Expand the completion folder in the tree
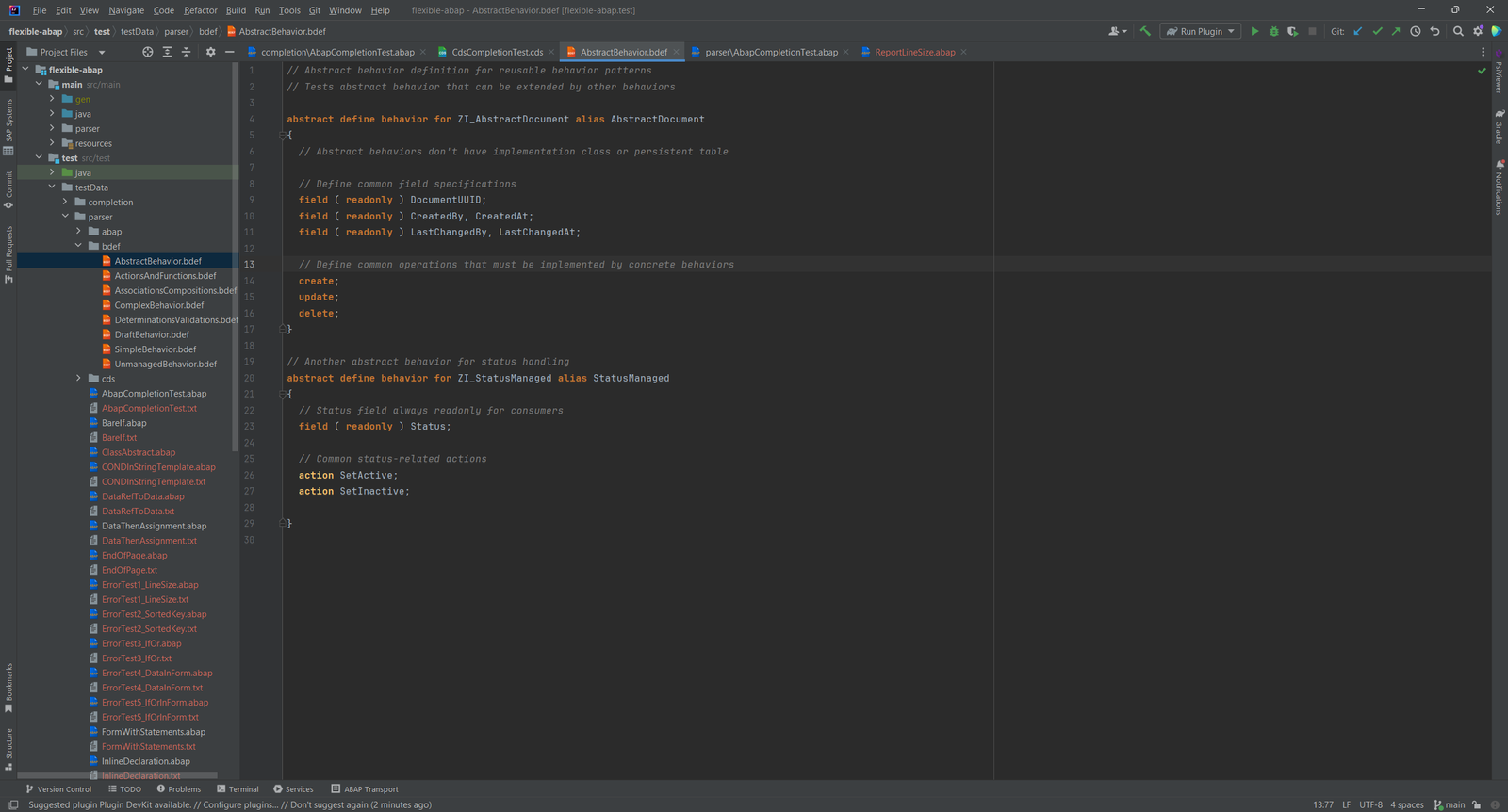 pyautogui.click(x=66, y=202)
